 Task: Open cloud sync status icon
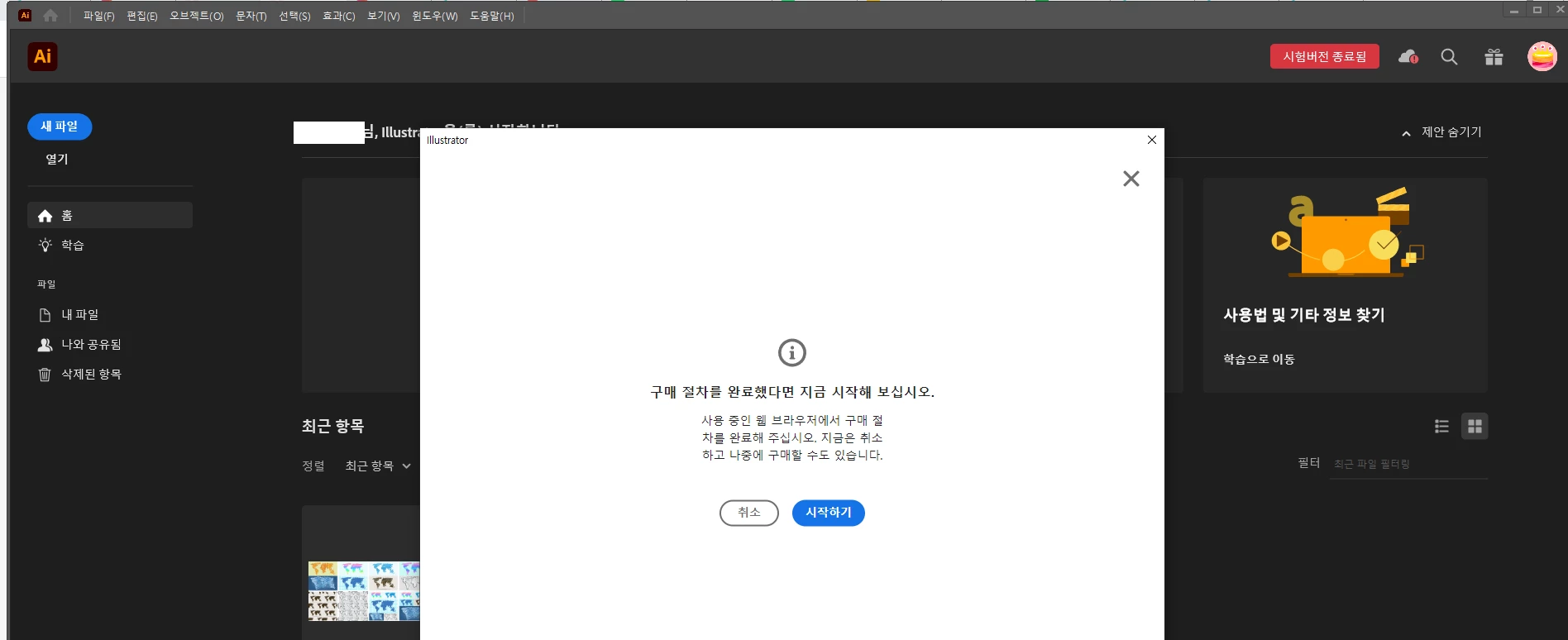1408,57
